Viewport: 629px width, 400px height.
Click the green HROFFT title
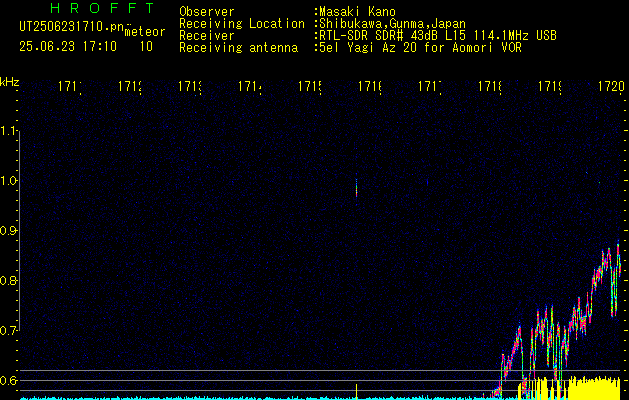pyautogui.click(x=103, y=8)
